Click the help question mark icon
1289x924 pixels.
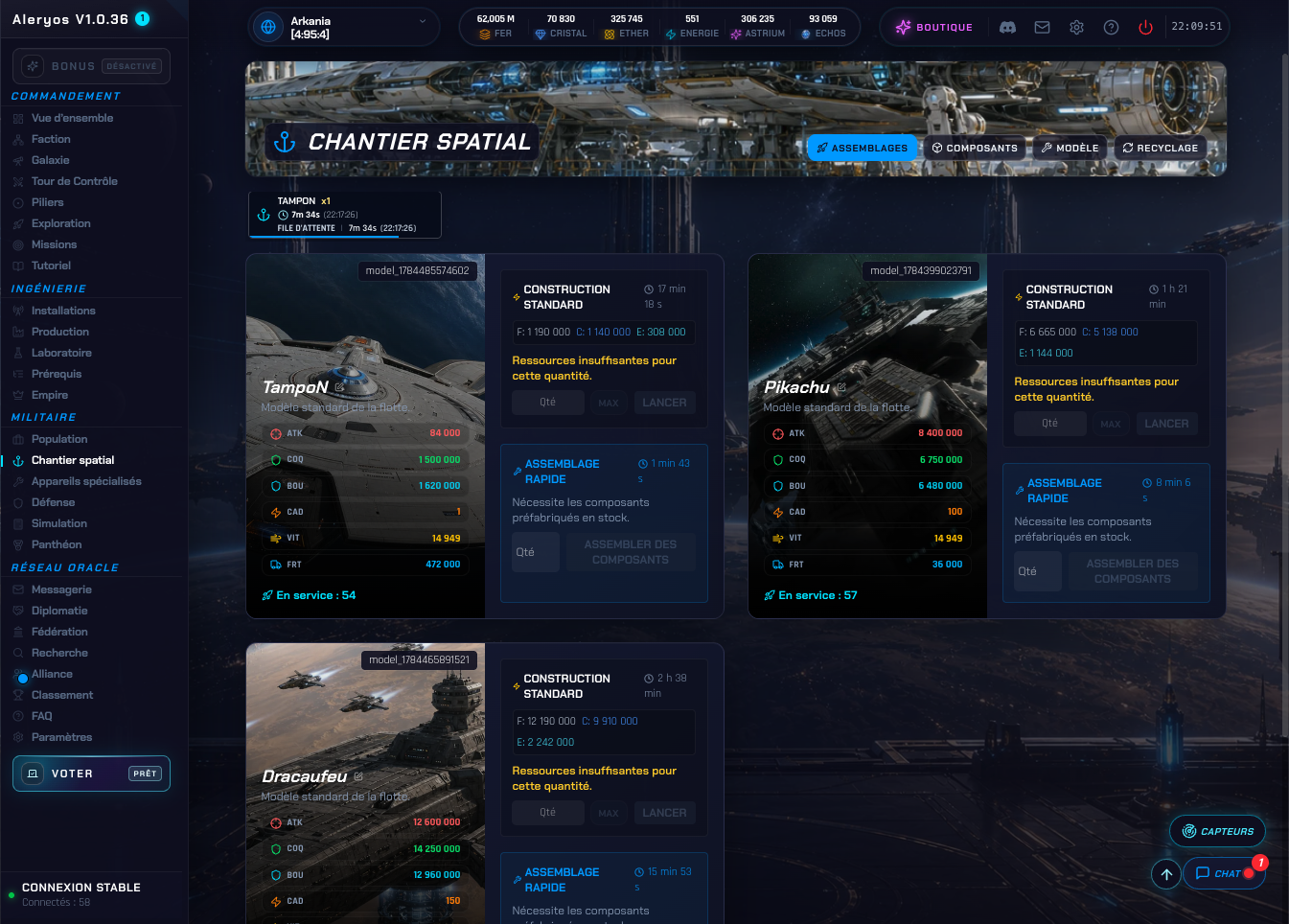coord(1111,28)
